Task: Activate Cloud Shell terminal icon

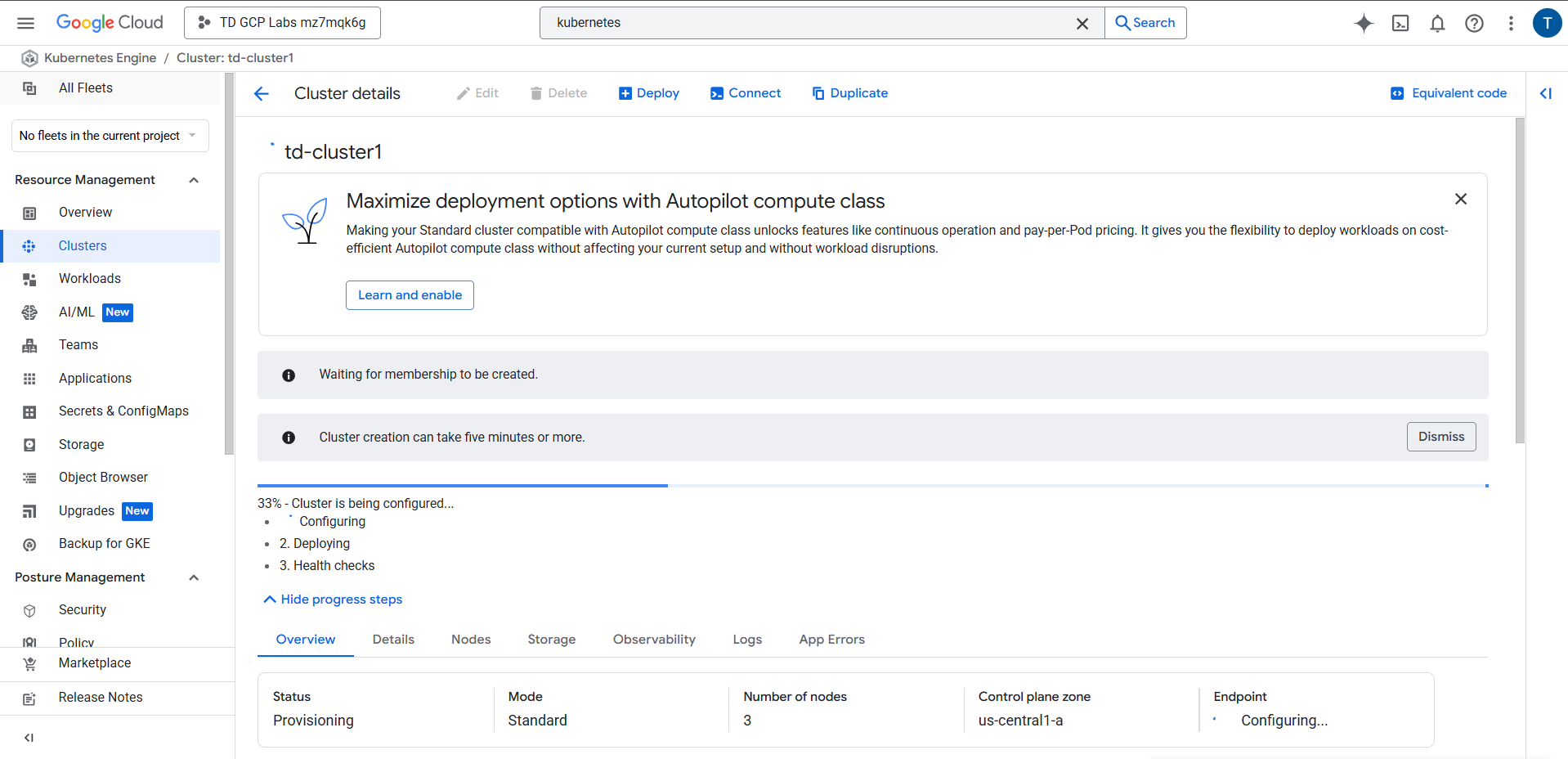Action: tap(1400, 23)
